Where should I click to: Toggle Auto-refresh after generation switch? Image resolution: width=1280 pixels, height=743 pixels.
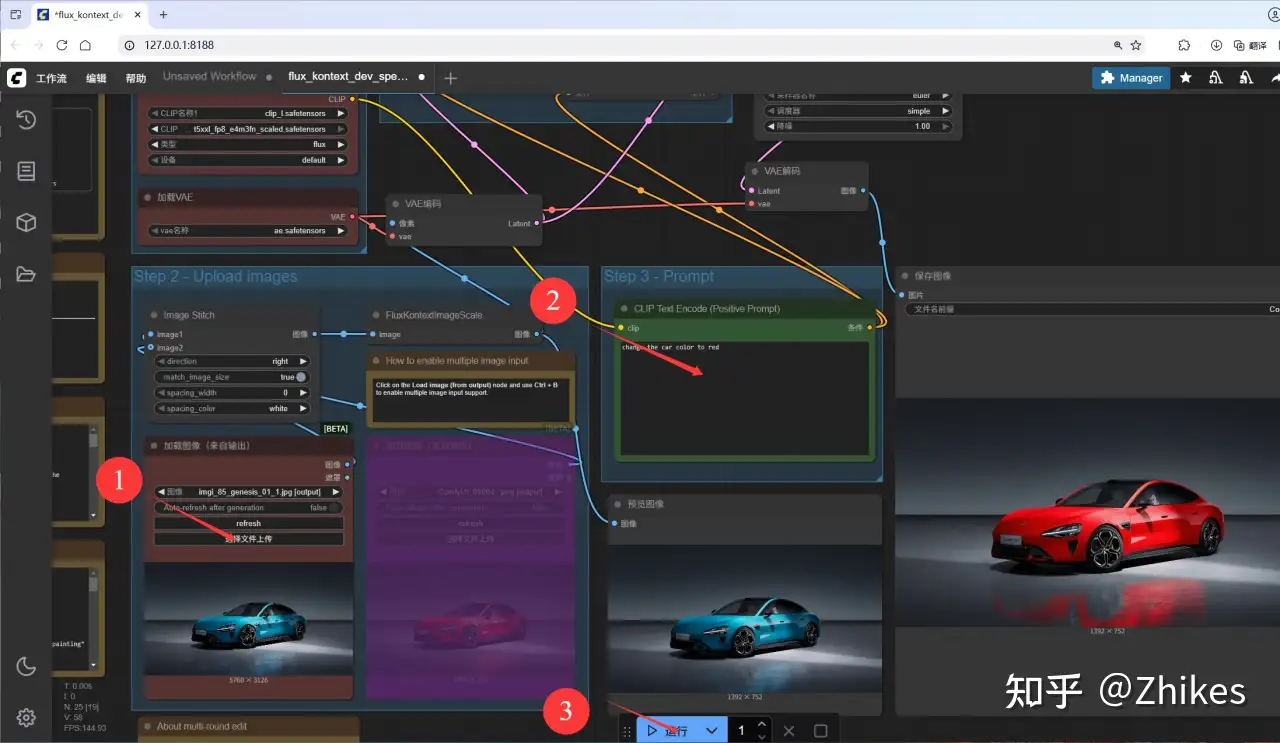pyautogui.click(x=248, y=507)
